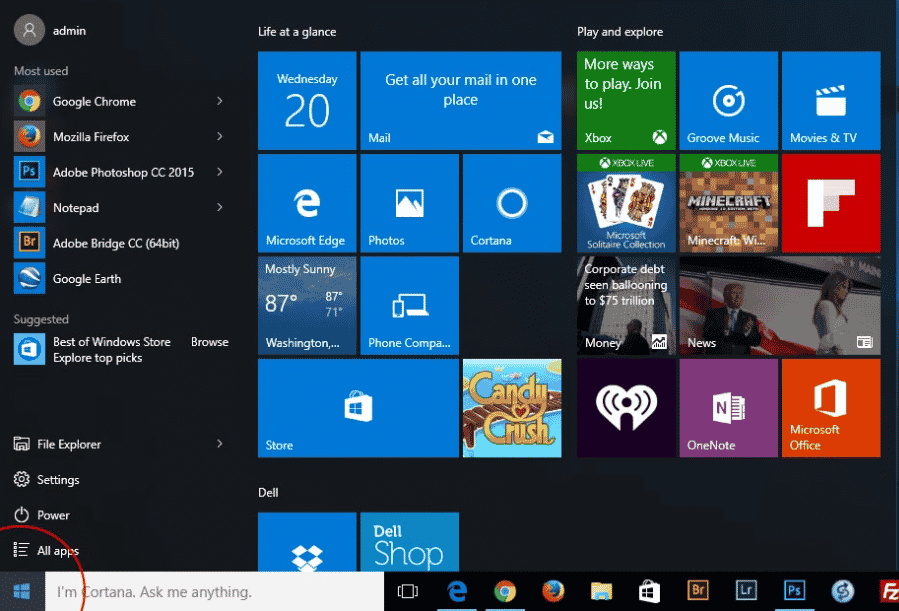Open FileZilla taskbar icon

pos(888,592)
